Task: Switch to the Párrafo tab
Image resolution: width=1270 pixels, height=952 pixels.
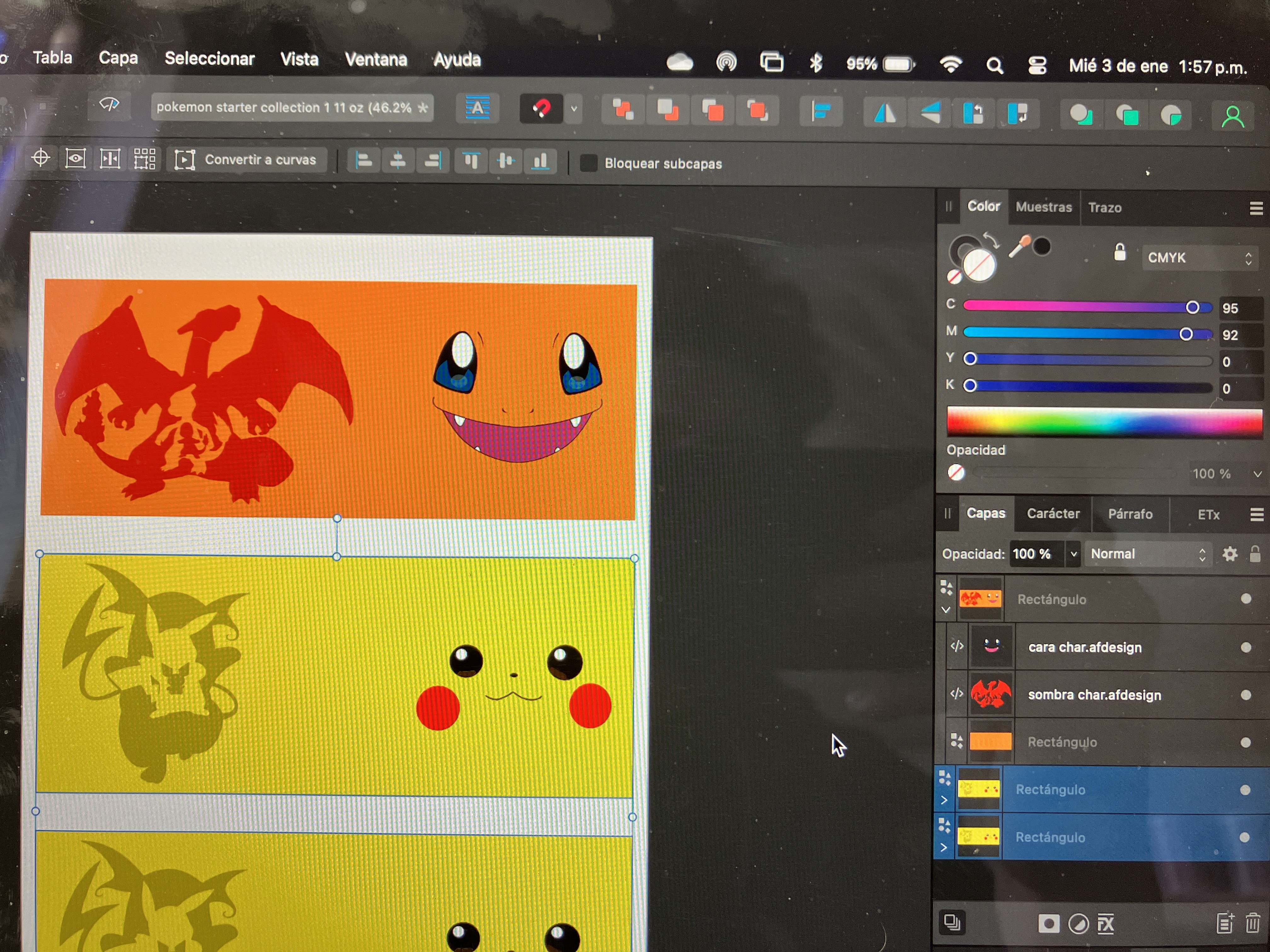Action: click(1130, 513)
